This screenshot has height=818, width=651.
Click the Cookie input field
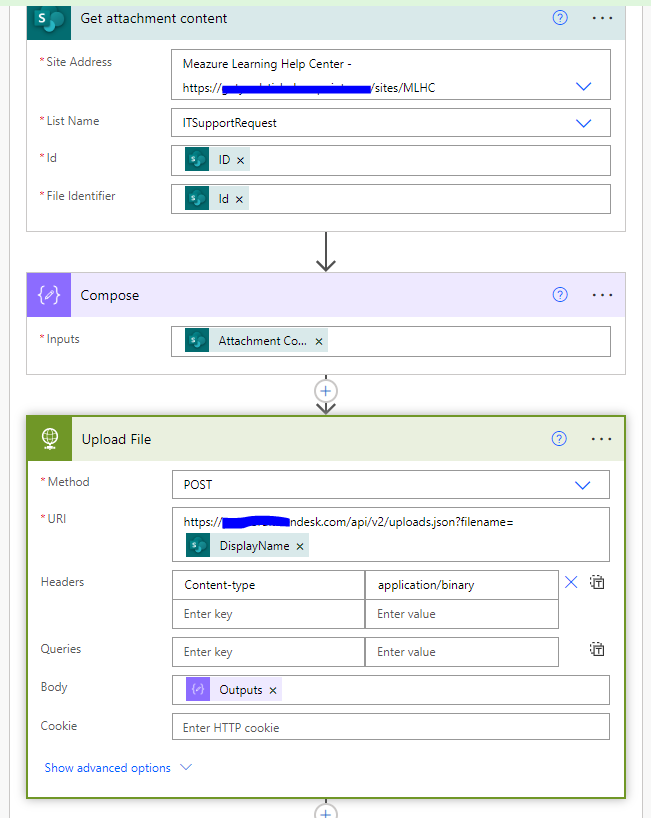(390, 727)
